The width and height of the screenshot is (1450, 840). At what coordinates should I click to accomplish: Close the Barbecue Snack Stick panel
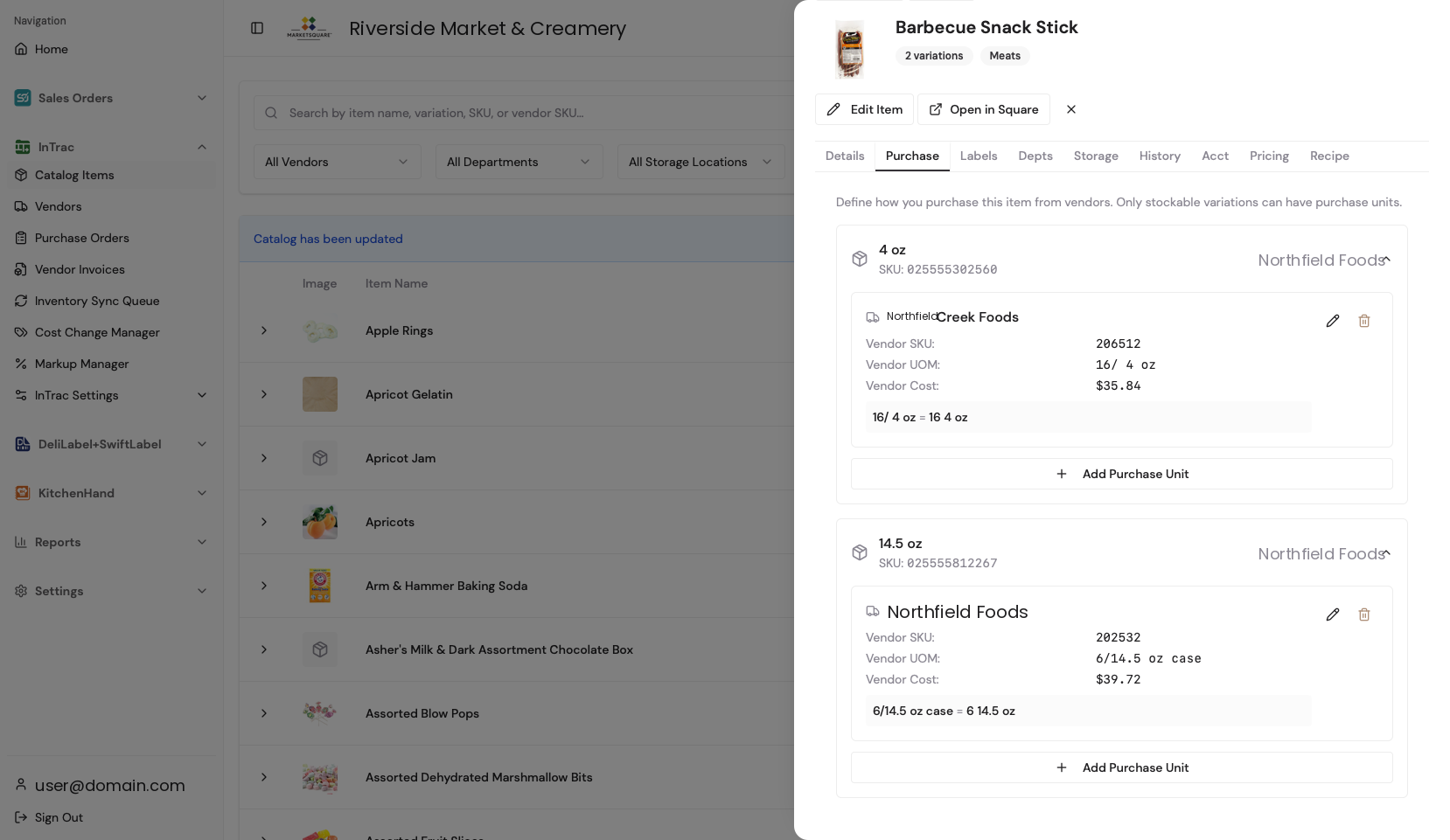point(1071,109)
